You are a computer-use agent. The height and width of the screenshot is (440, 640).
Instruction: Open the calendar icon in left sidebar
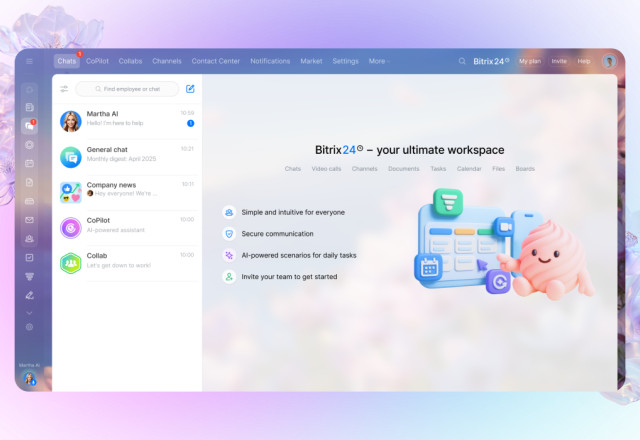point(29,163)
